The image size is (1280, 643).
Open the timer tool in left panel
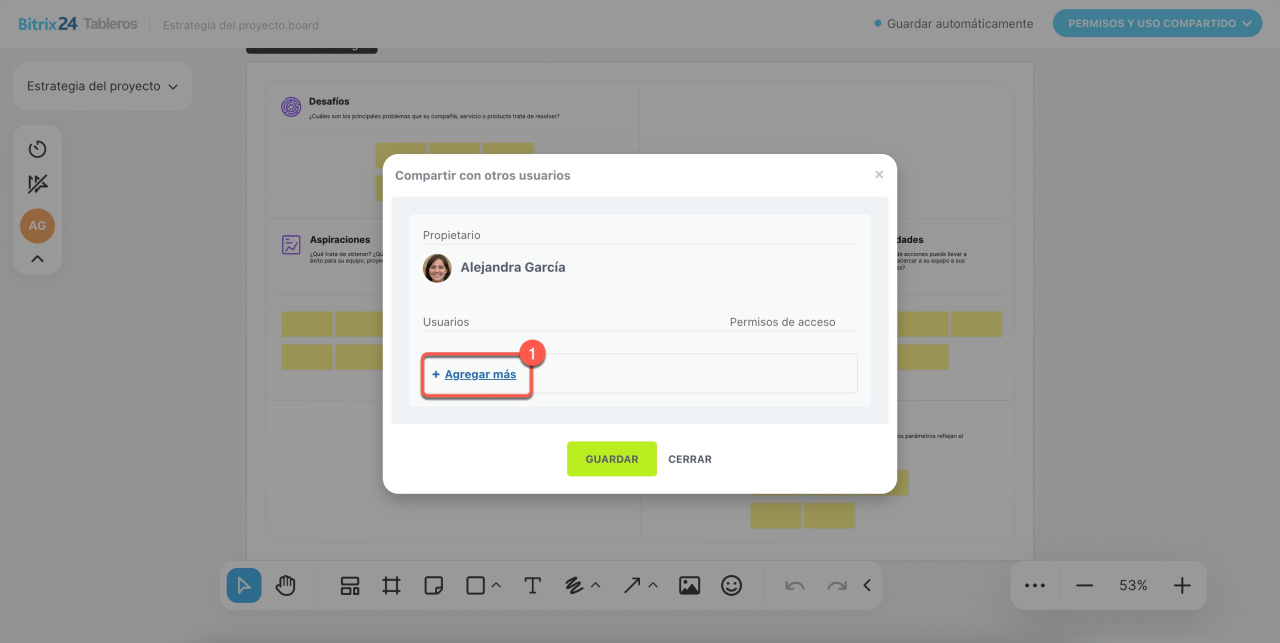[38, 149]
